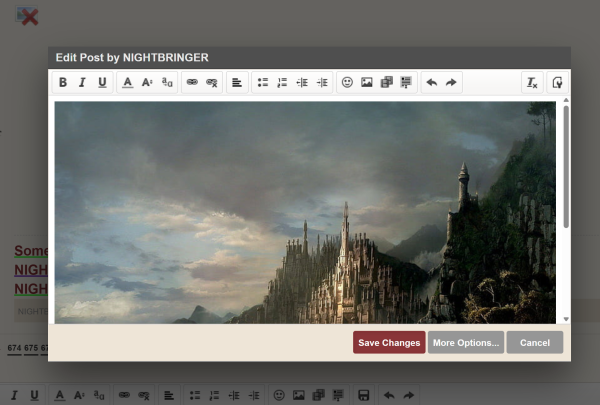Outdent text using the Edit Post toolbar
600x405 pixels.
pos(302,82)
